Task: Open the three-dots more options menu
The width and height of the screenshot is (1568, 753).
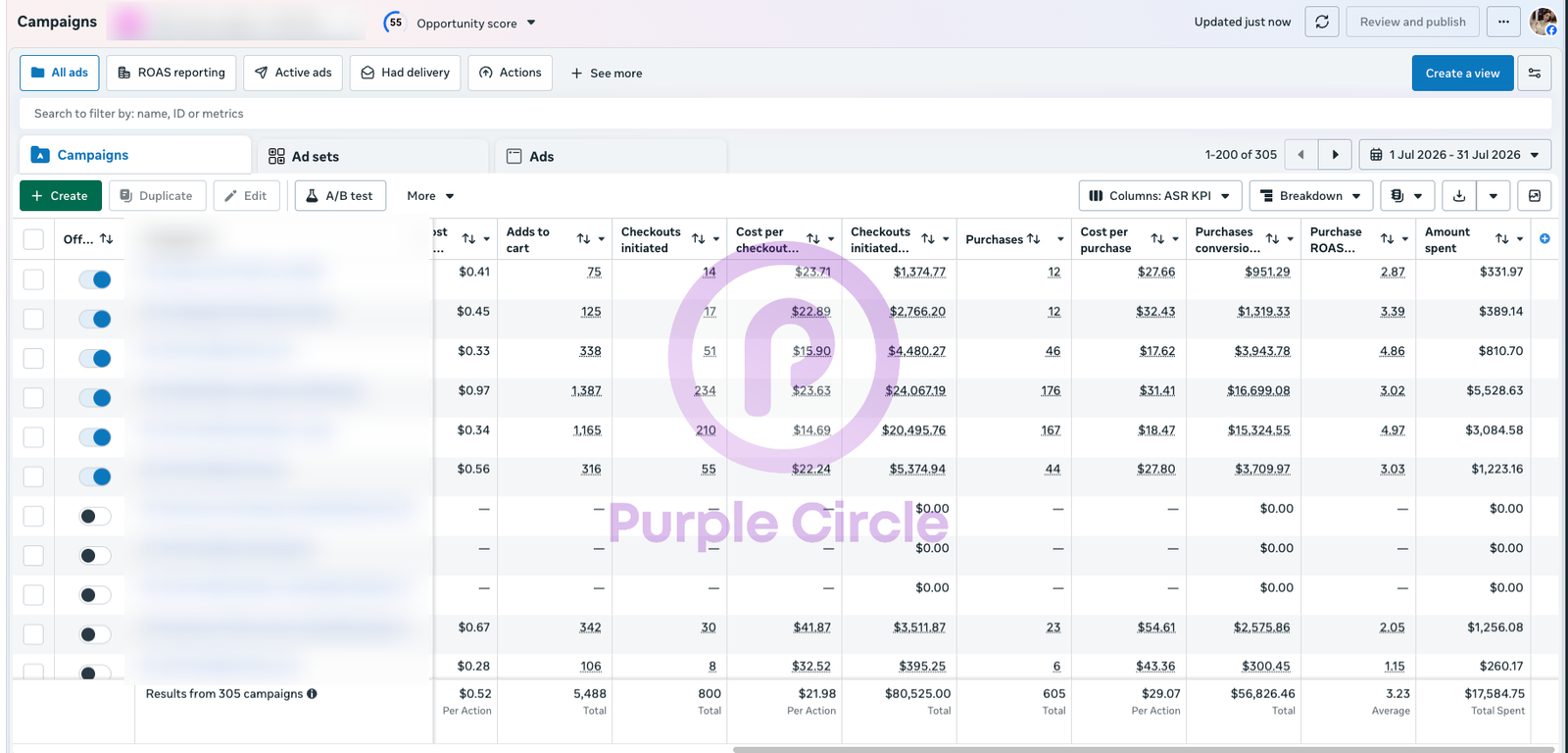Action: 1503,22
